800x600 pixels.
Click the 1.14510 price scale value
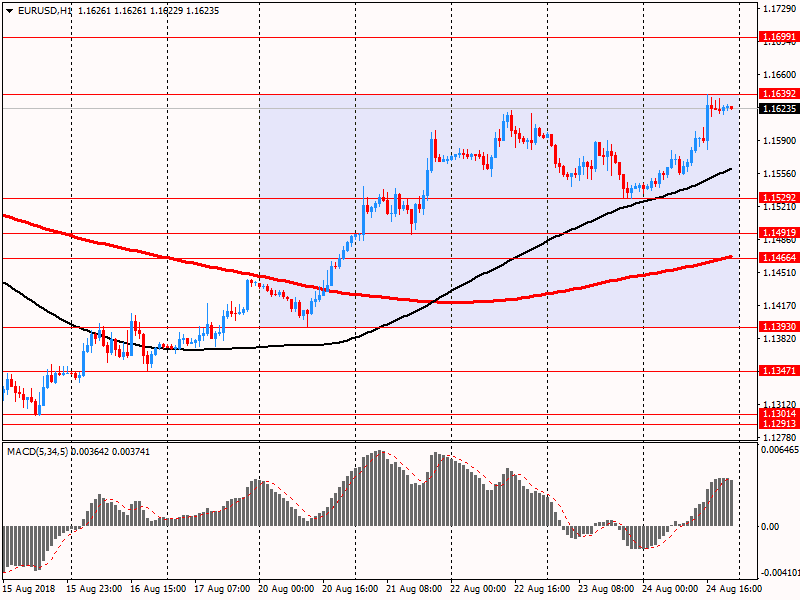pos(780,272)
